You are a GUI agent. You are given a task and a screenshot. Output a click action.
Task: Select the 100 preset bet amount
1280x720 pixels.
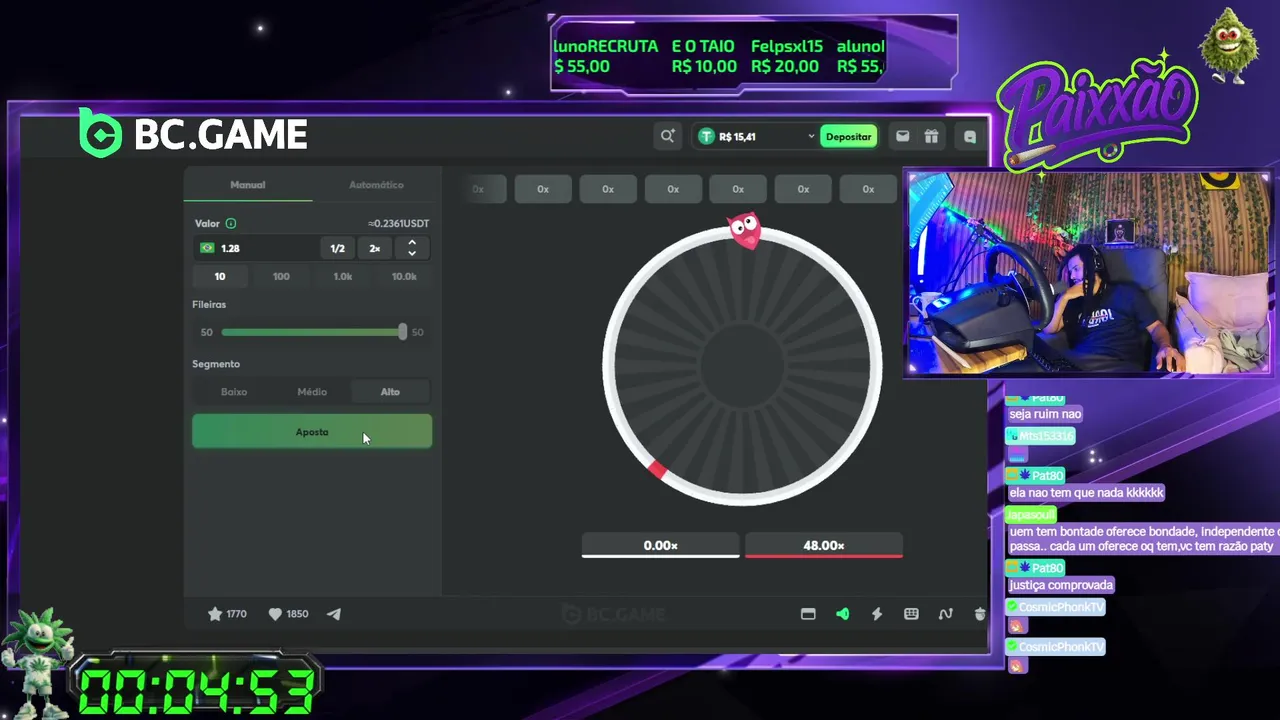click(x=281, y=277)
